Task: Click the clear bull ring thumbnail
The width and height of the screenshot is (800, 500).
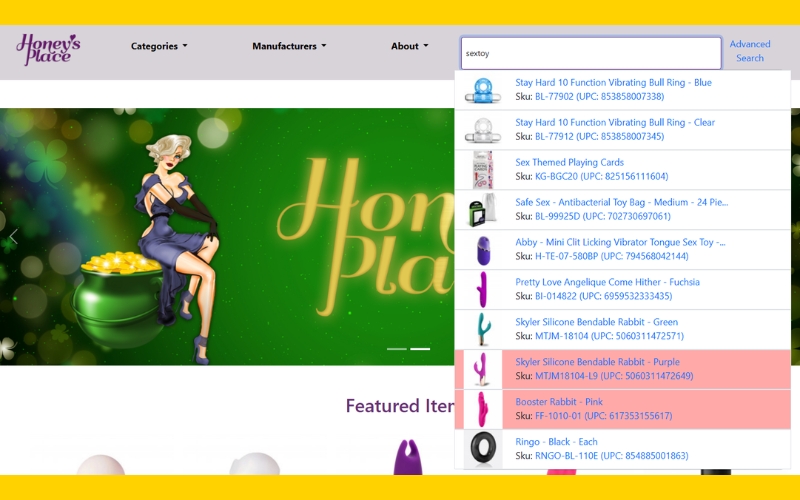Action: tap(483, 130)
